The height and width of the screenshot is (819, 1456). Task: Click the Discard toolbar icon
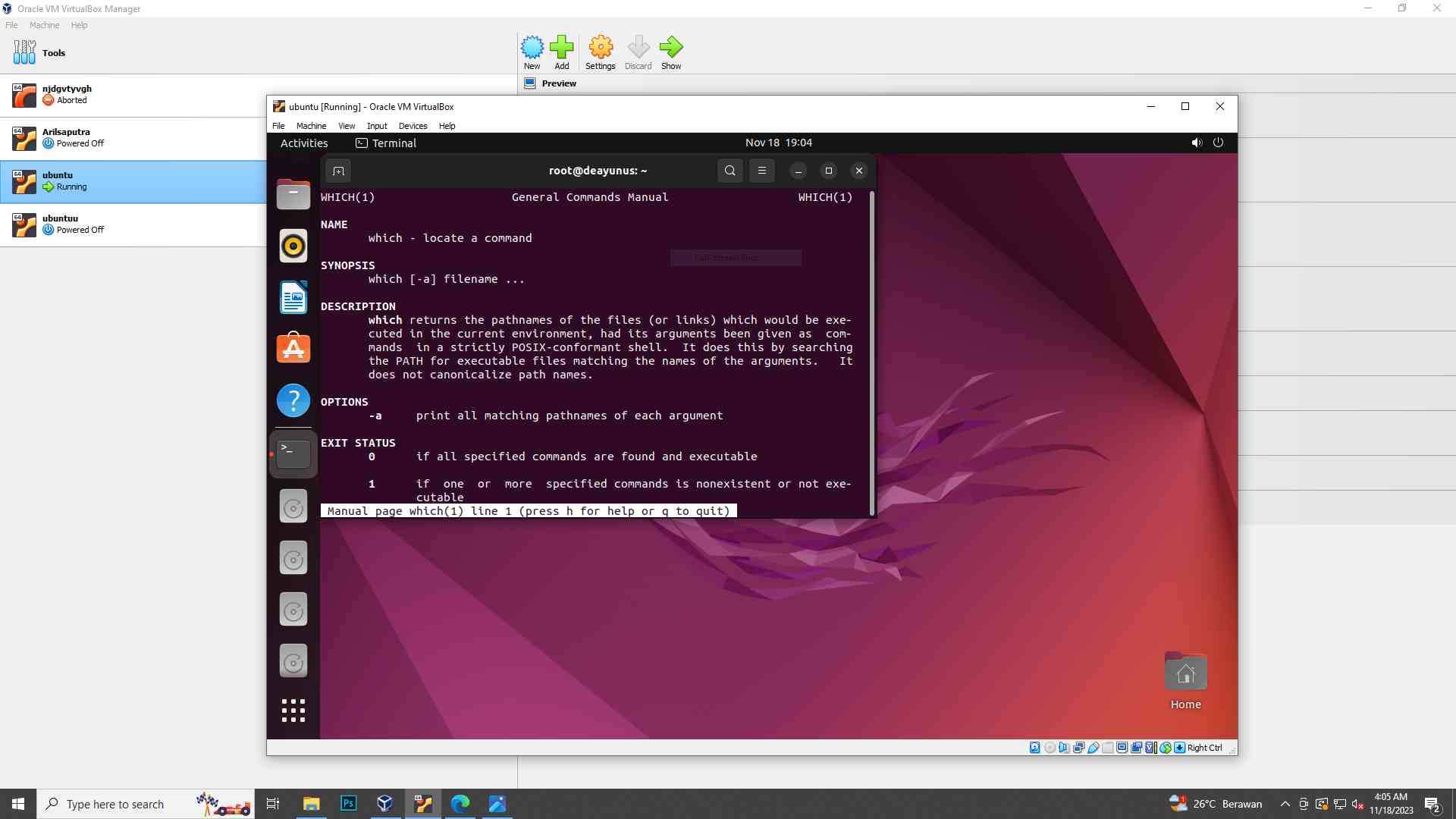coord(639,52)
